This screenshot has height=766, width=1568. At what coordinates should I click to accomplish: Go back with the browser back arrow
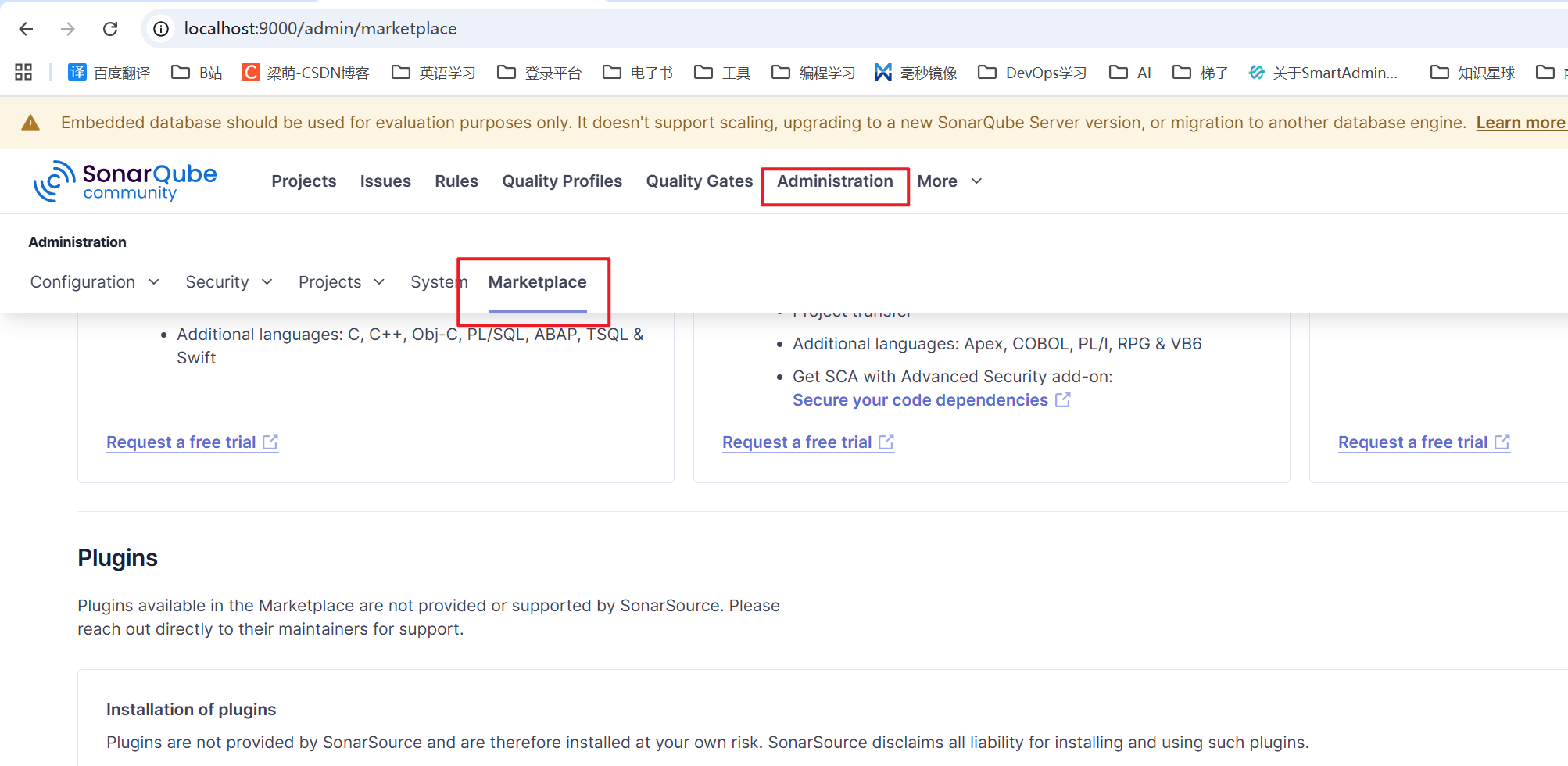coord(26,29)
